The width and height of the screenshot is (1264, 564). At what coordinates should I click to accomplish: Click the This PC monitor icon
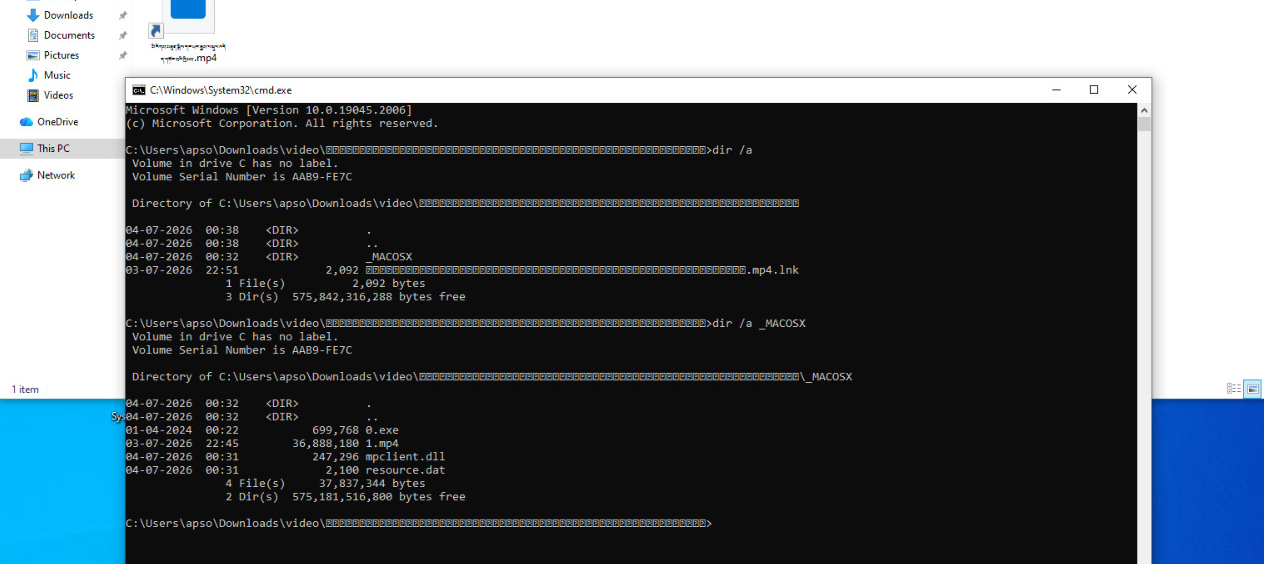pyautogui.click(x=26, y=148)
